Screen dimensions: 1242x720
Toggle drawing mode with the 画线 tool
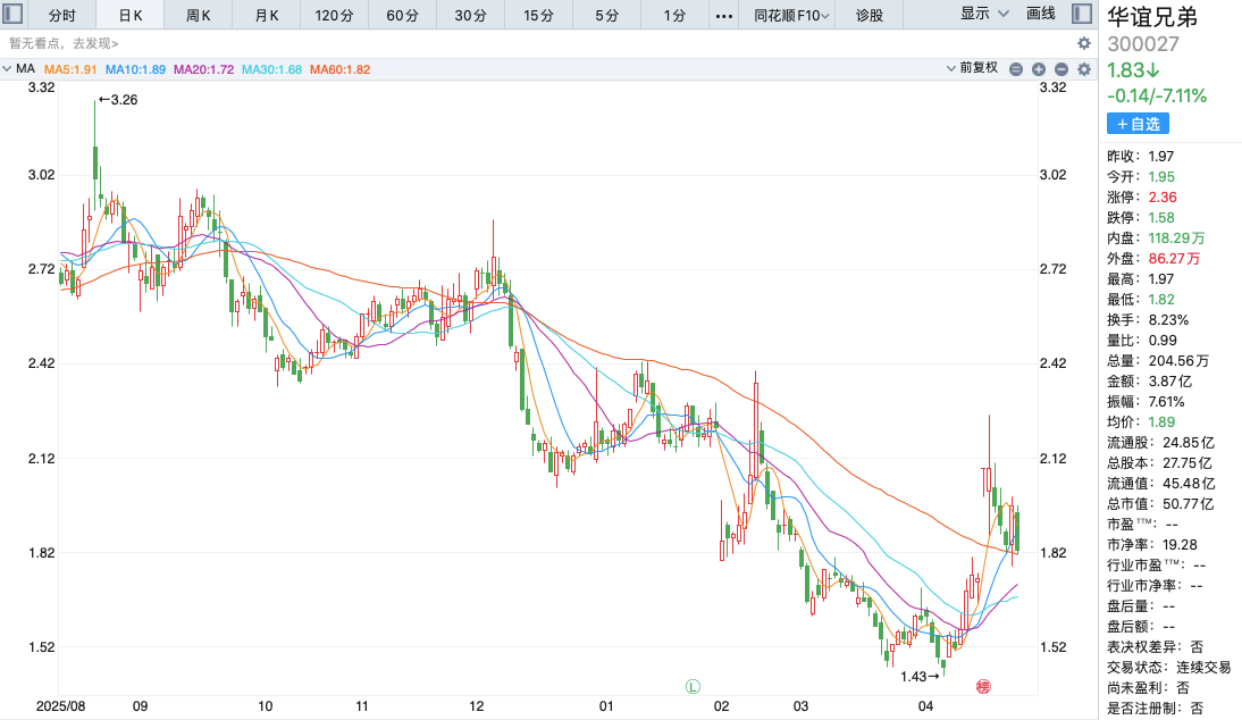tap(1040, 14)
